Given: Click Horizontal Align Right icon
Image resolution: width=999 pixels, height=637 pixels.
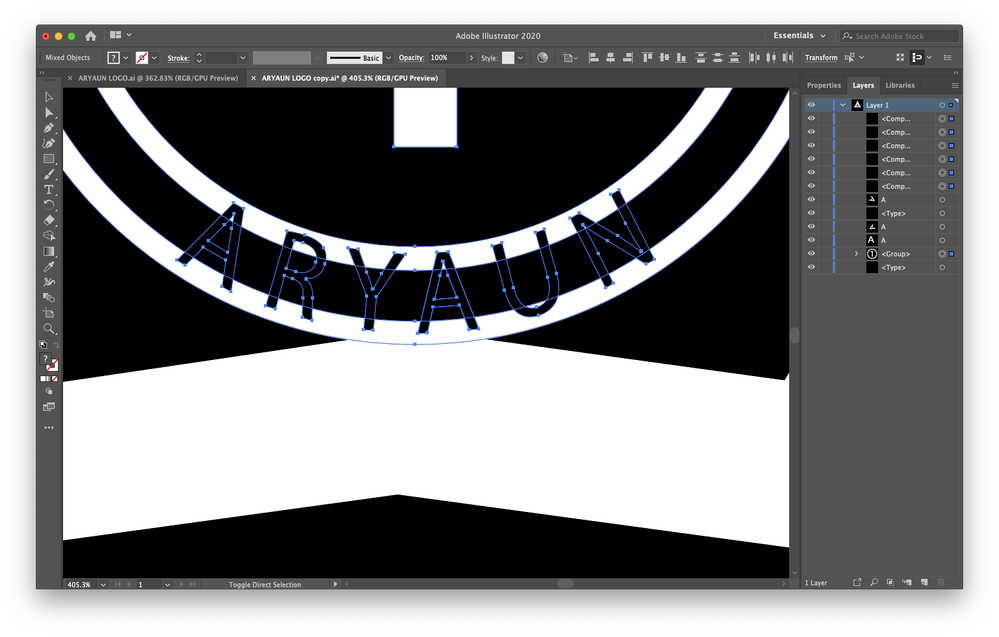Looking at the screenshot, I should click(x=628, y=57).
